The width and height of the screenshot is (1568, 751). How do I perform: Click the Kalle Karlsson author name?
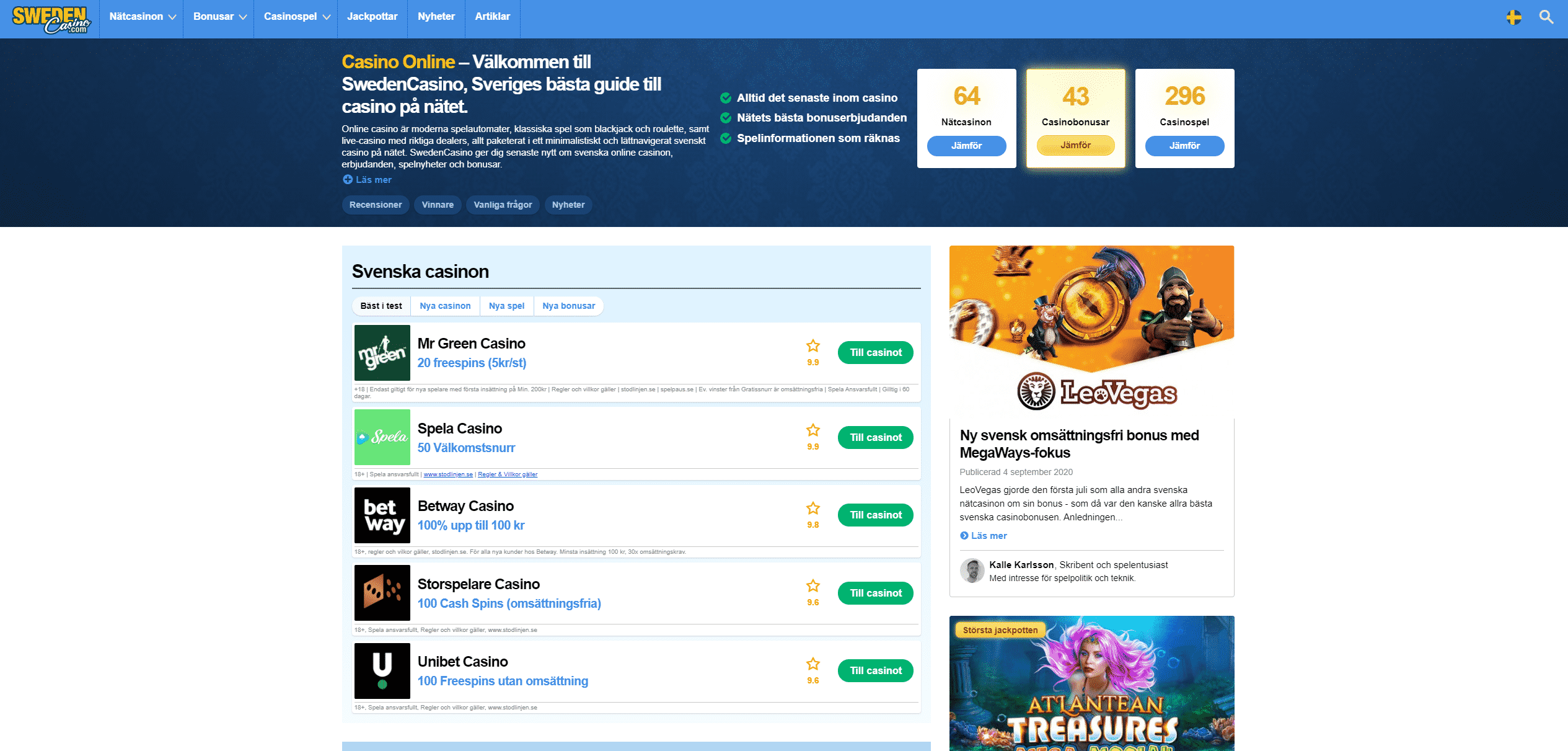[1021, 565]
